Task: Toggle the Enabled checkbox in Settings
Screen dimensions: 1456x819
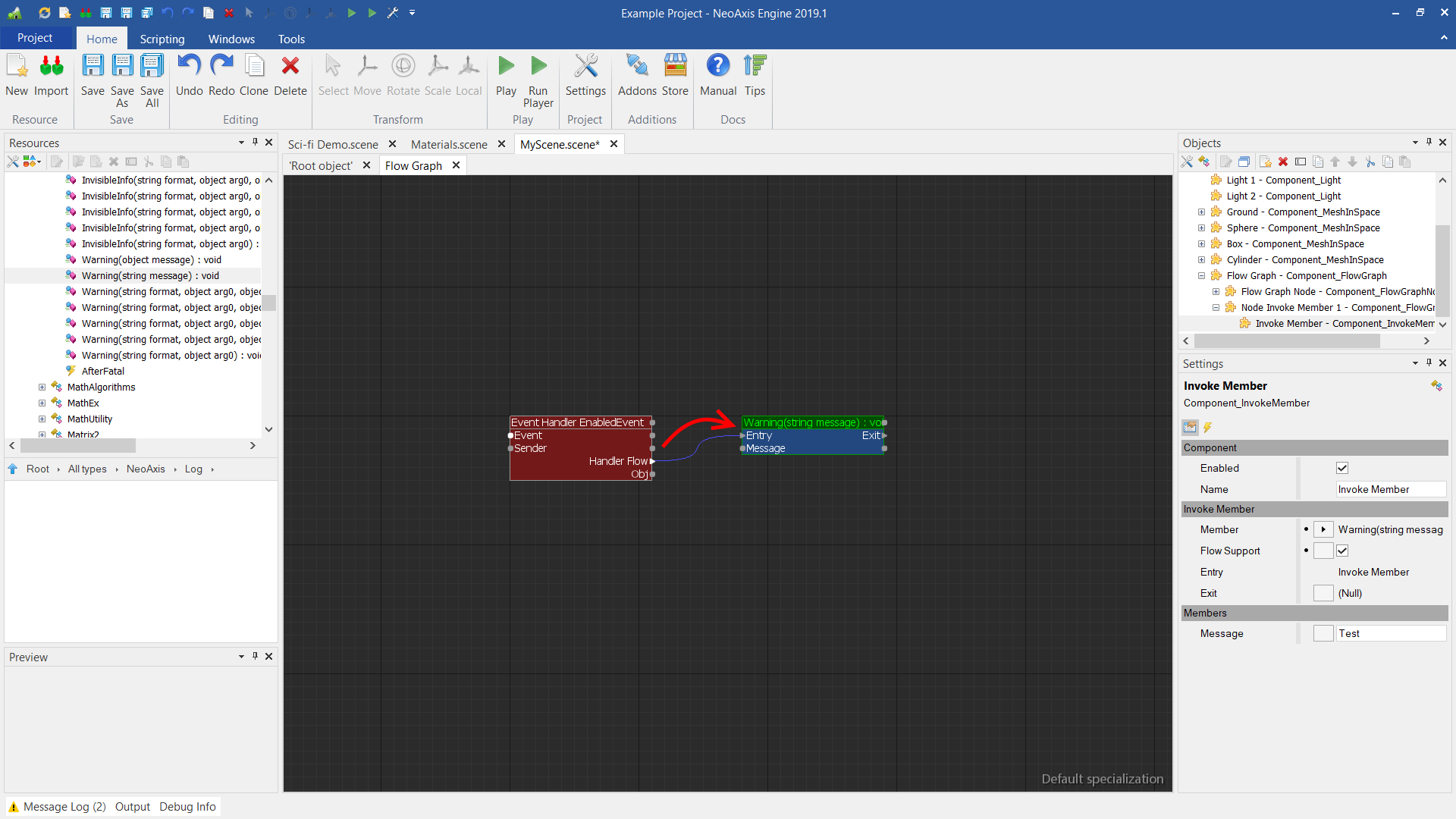Action: (x=1342, y=468)
